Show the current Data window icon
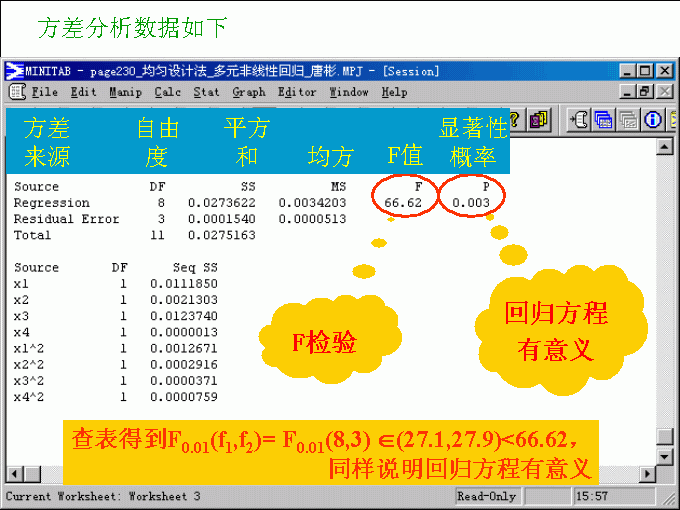The image size is (680, 510). pyautogui.click(x=605, y=120)
